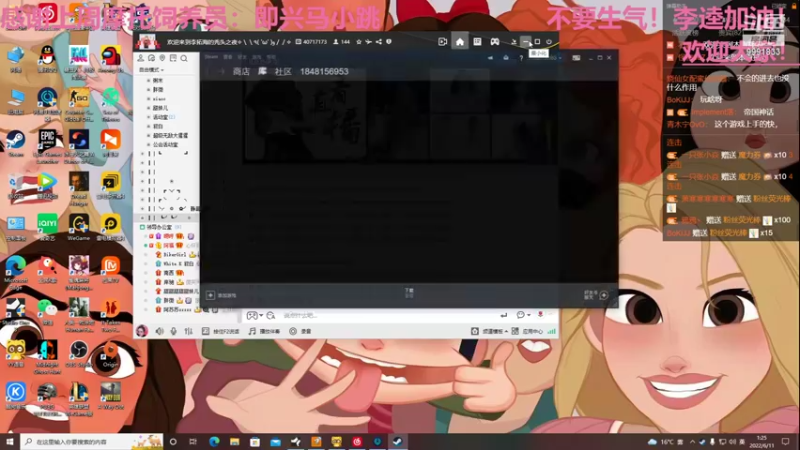Click the share icon in YY header
Viewport: 800px width, 450px height.
379,42
